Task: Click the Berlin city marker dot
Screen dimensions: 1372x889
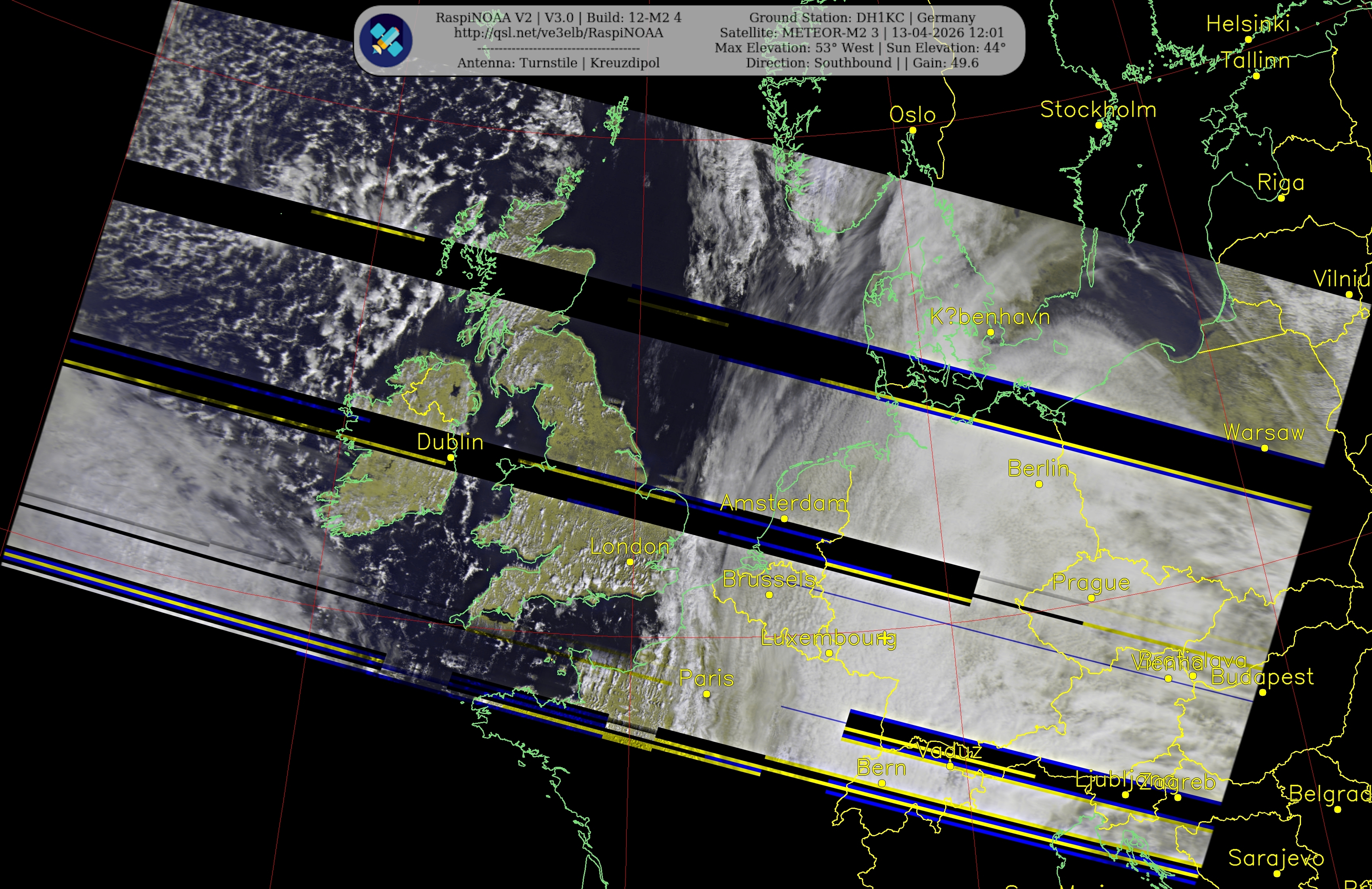Action: (x=1039, y=484)
